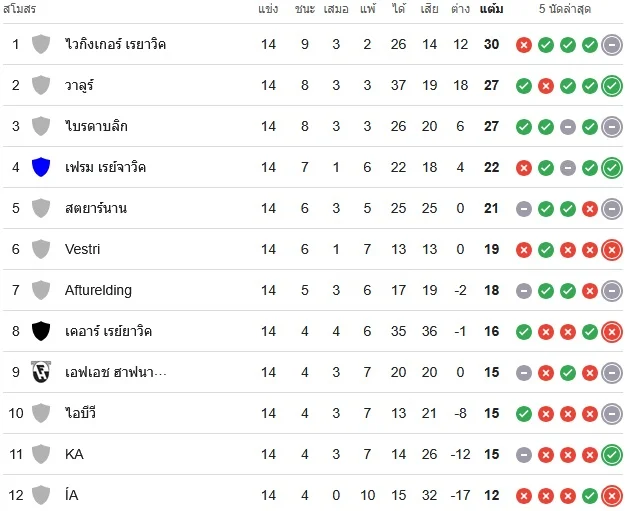Click the first red loss icon in rank 1 row
The image size is (630, 511).
[524, 45]
